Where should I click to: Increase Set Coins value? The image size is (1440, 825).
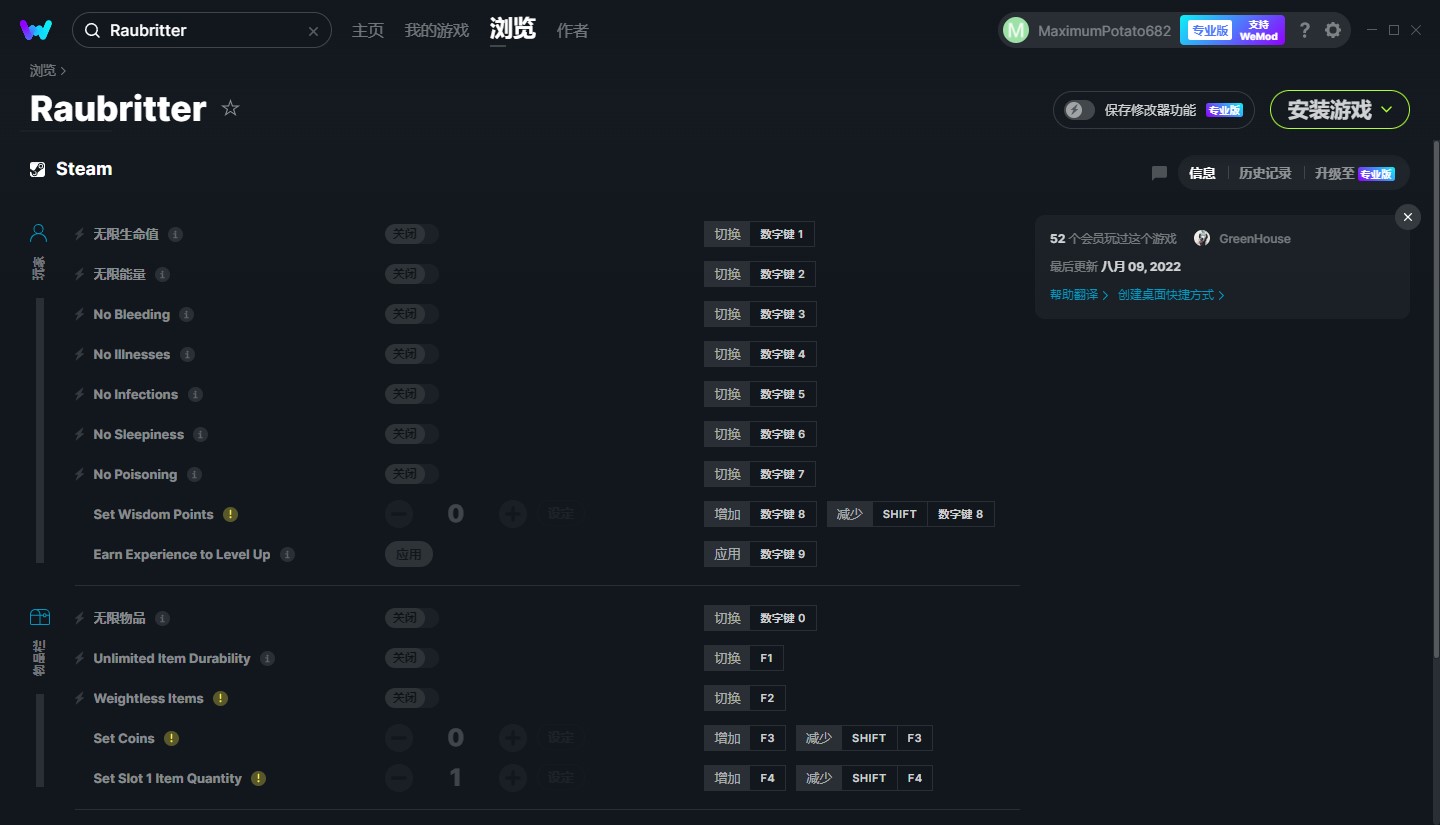coord(513,738)
